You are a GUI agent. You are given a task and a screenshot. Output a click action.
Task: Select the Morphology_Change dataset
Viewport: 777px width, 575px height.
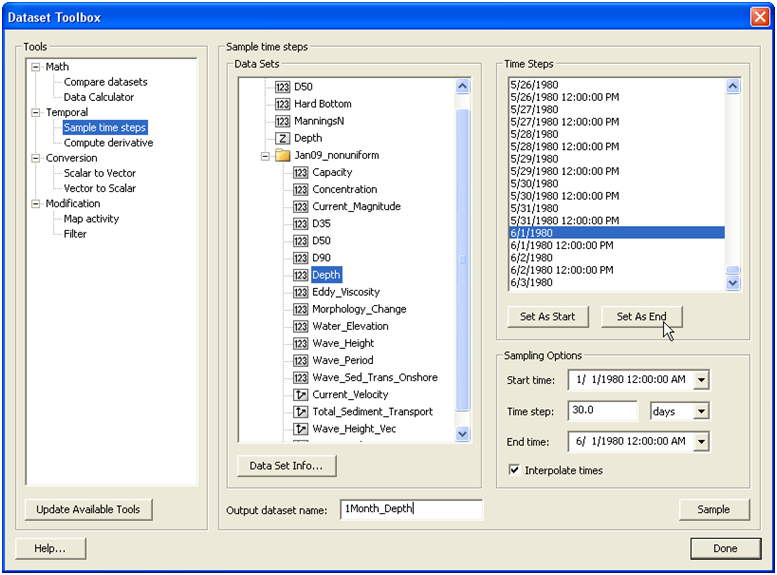[359, 309]
